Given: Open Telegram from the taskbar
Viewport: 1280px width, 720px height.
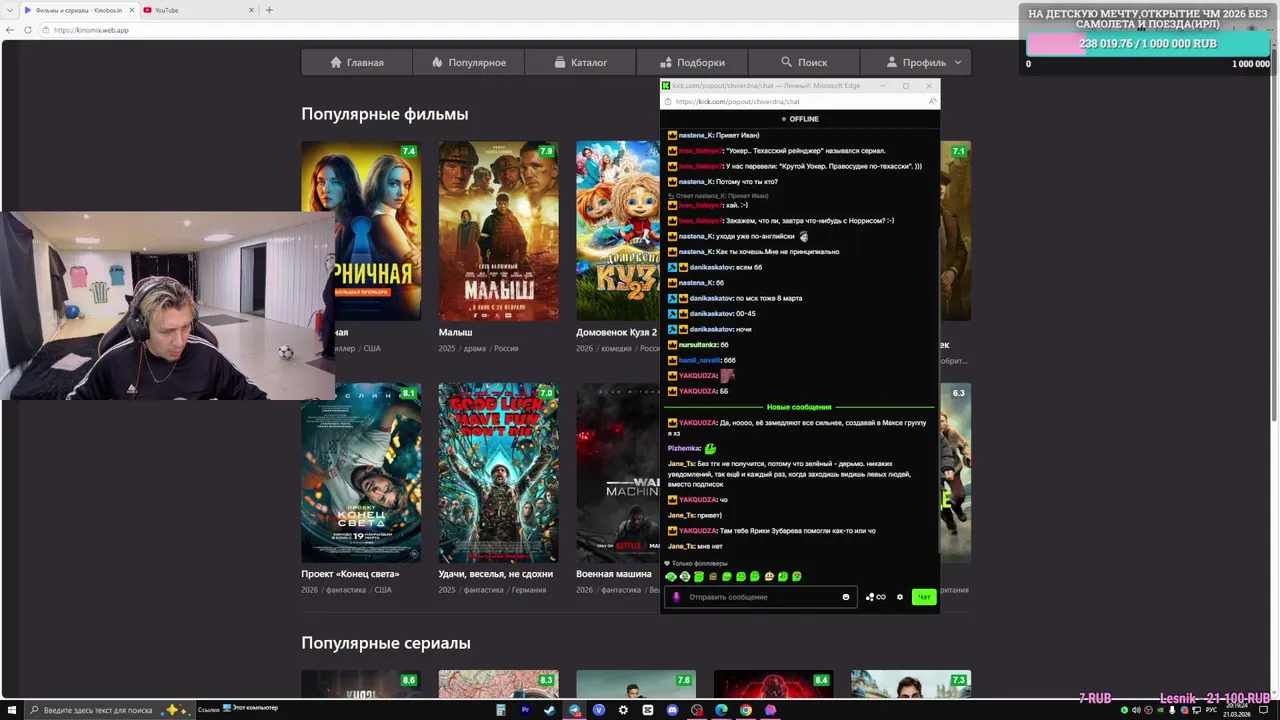Looking at the screenshot, I should pos(574,710).
